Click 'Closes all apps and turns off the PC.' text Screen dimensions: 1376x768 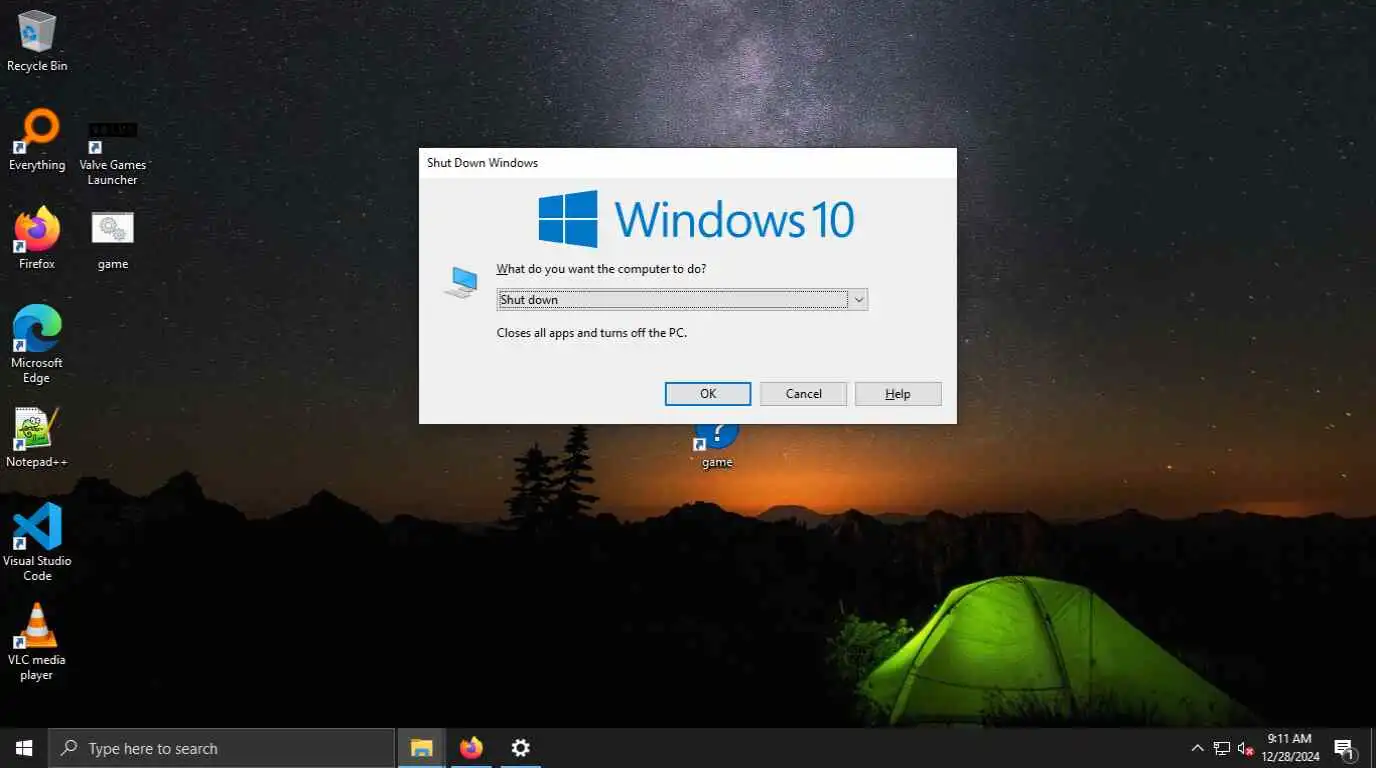tap(592, 332)
